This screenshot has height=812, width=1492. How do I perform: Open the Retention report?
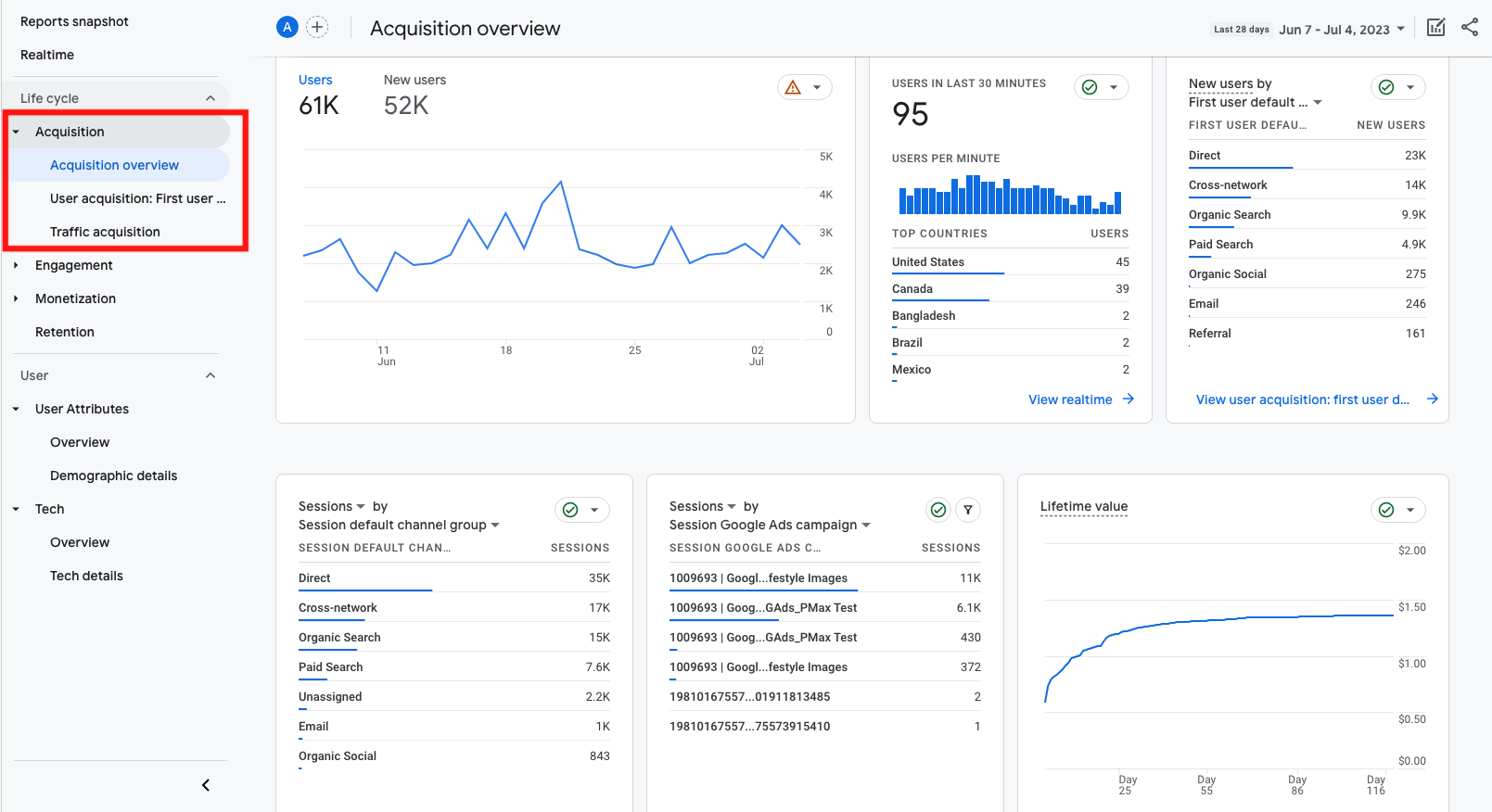pos(65,332)
